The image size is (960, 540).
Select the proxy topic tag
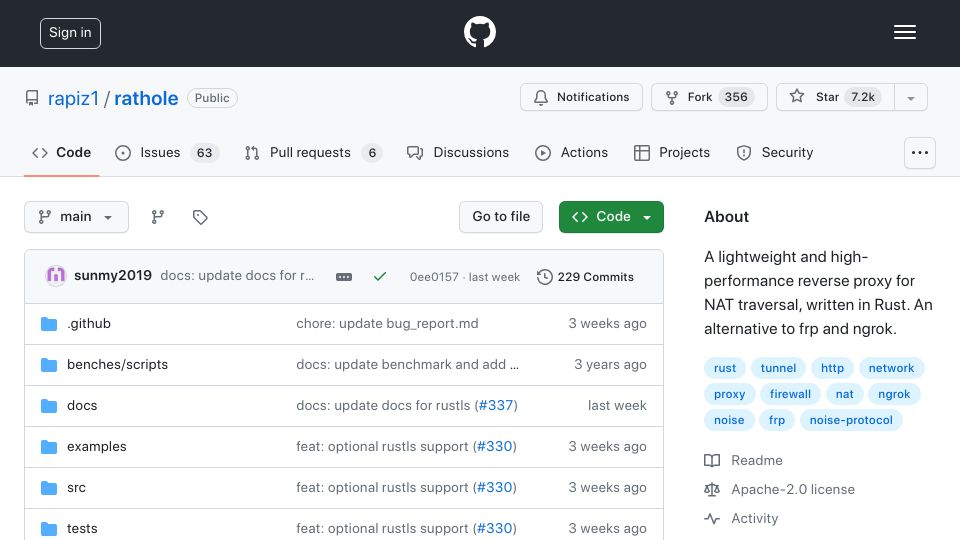[x=730, y=394]
